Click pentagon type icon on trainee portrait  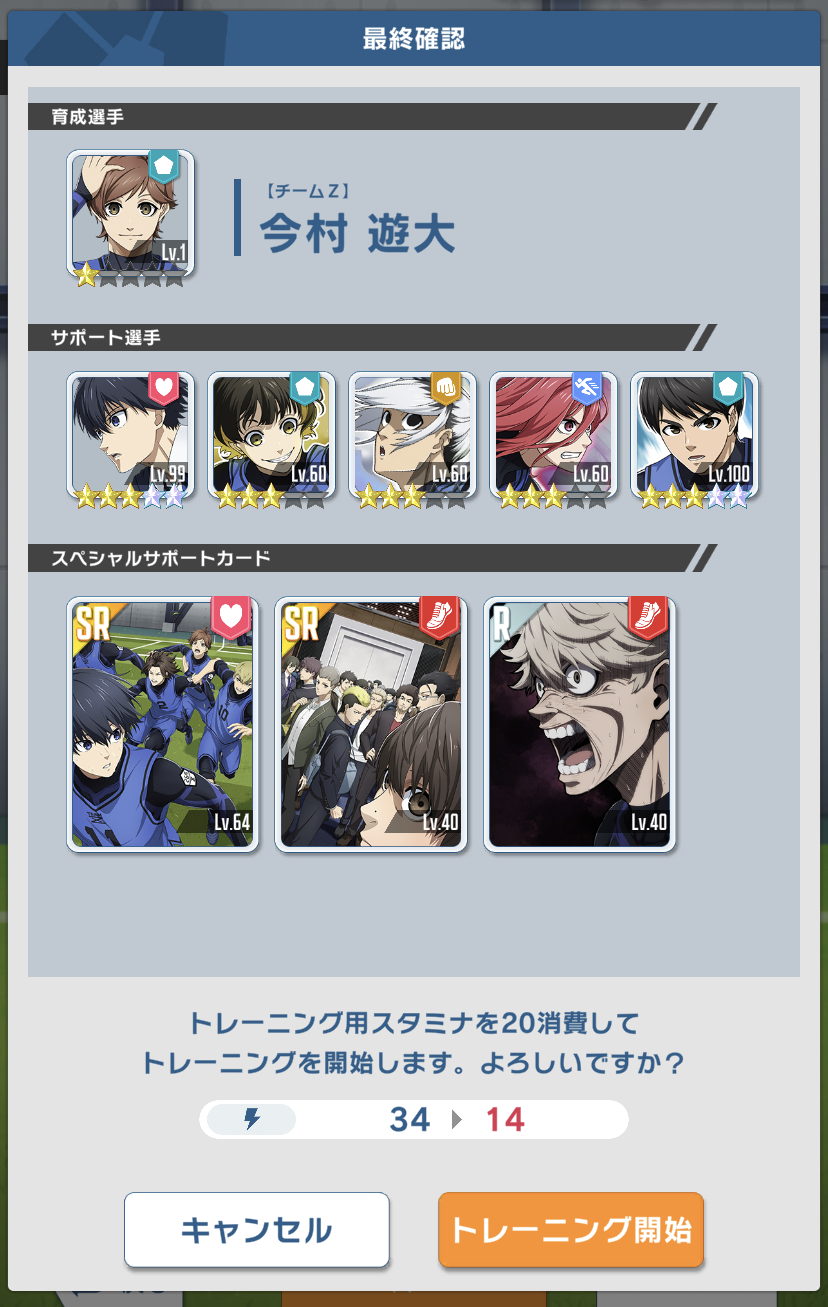click(x=163, y=166)
